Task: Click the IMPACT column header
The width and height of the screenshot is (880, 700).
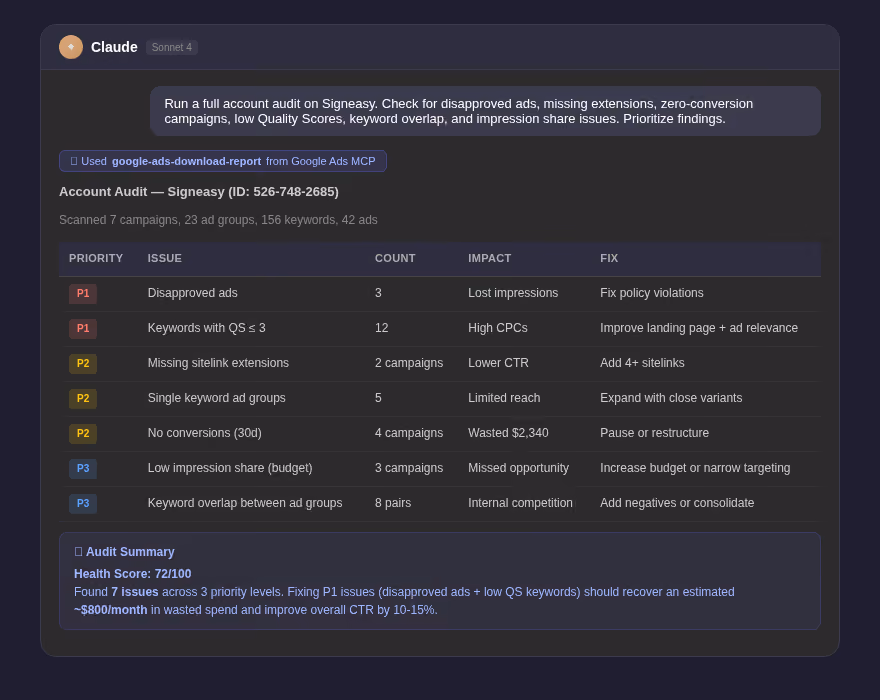Action: [489, 258]
